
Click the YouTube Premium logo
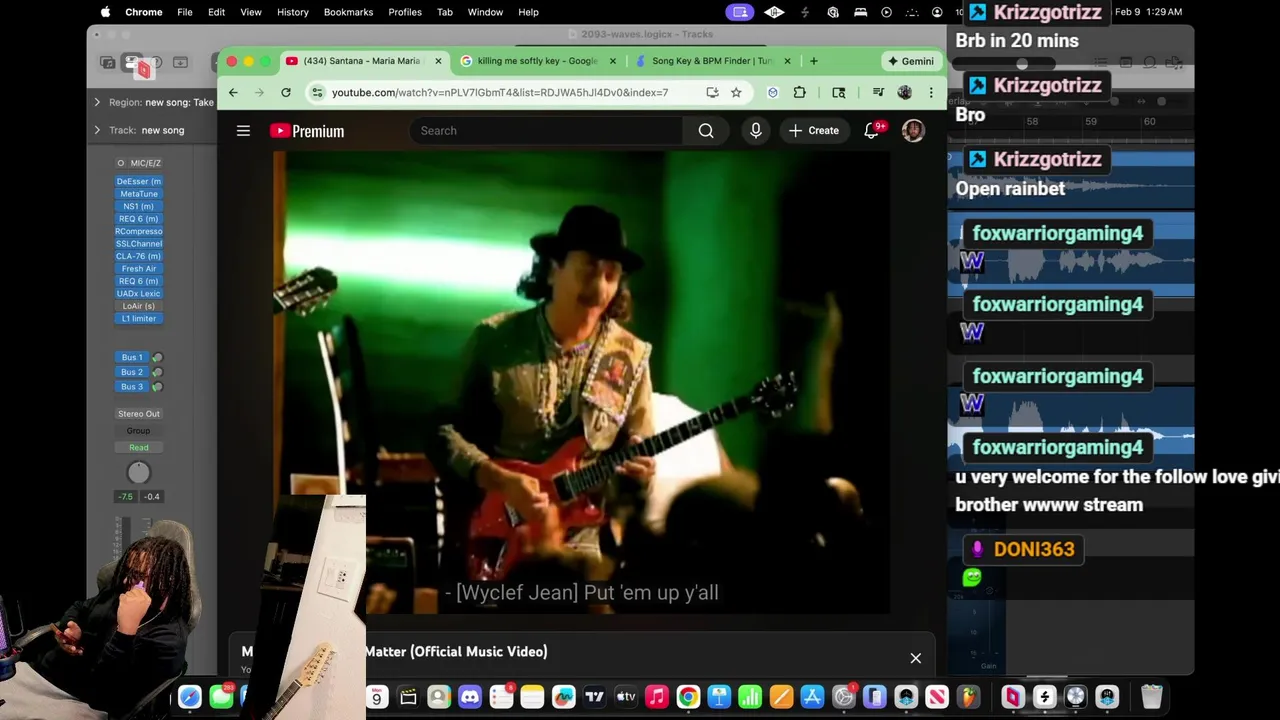click(307, 131)
